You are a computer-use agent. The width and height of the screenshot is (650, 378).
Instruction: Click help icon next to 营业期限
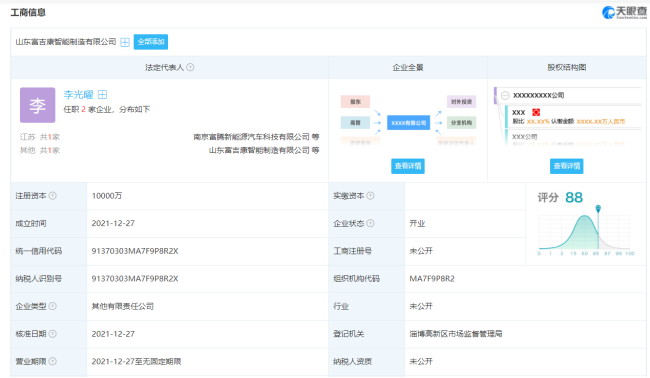coord(53,361)
